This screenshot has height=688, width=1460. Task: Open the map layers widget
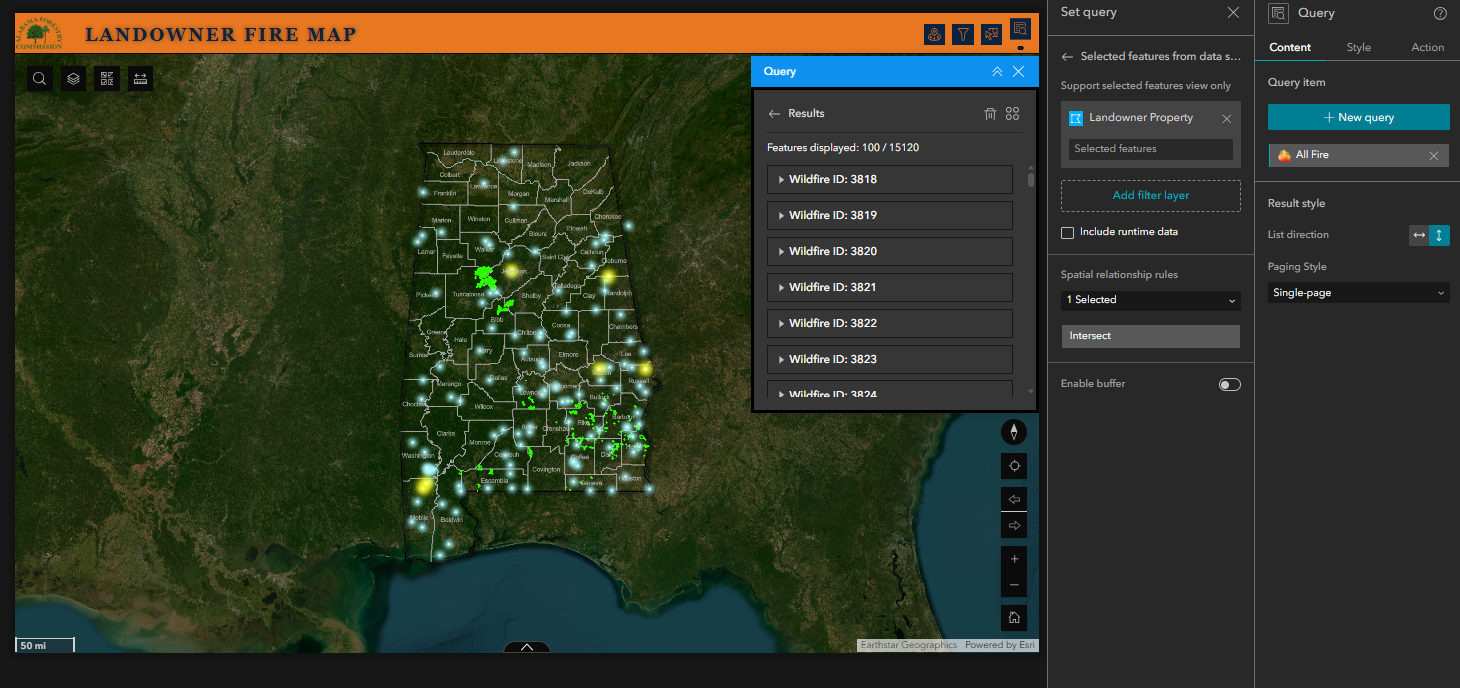point(73,79)
